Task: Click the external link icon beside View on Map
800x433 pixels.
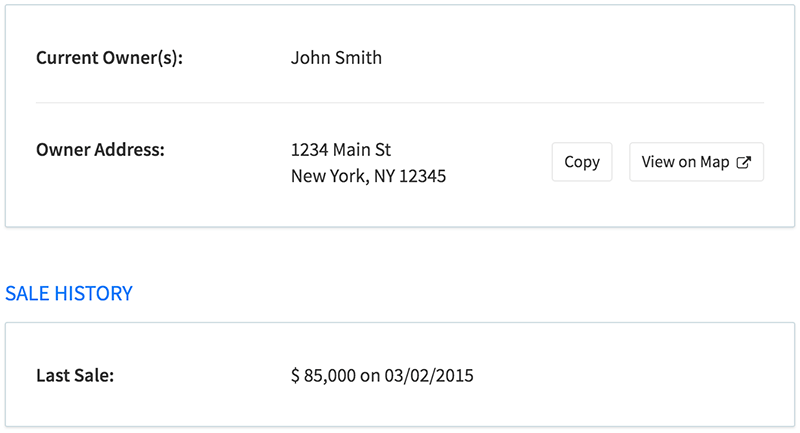Action: click(744, 162)
